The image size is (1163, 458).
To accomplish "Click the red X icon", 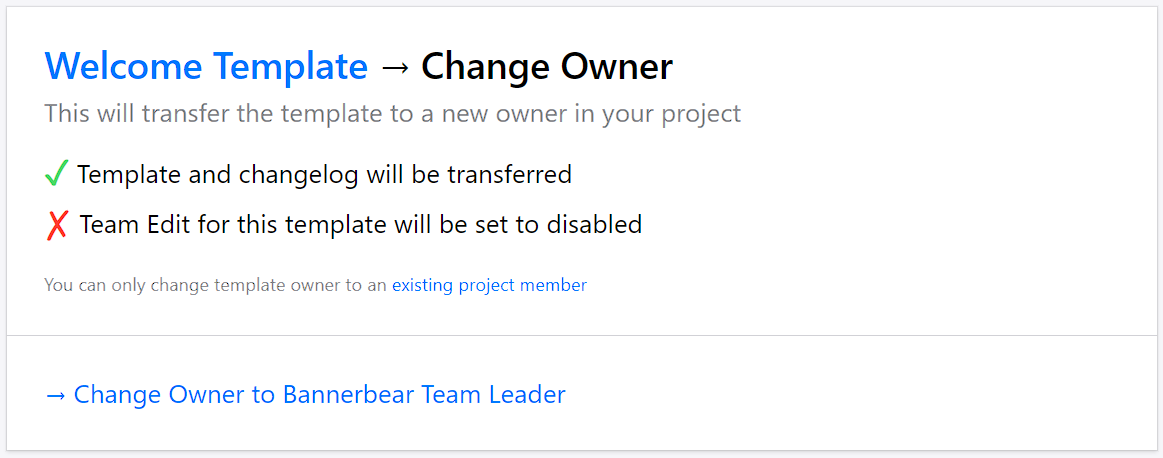I will point(57,225).
